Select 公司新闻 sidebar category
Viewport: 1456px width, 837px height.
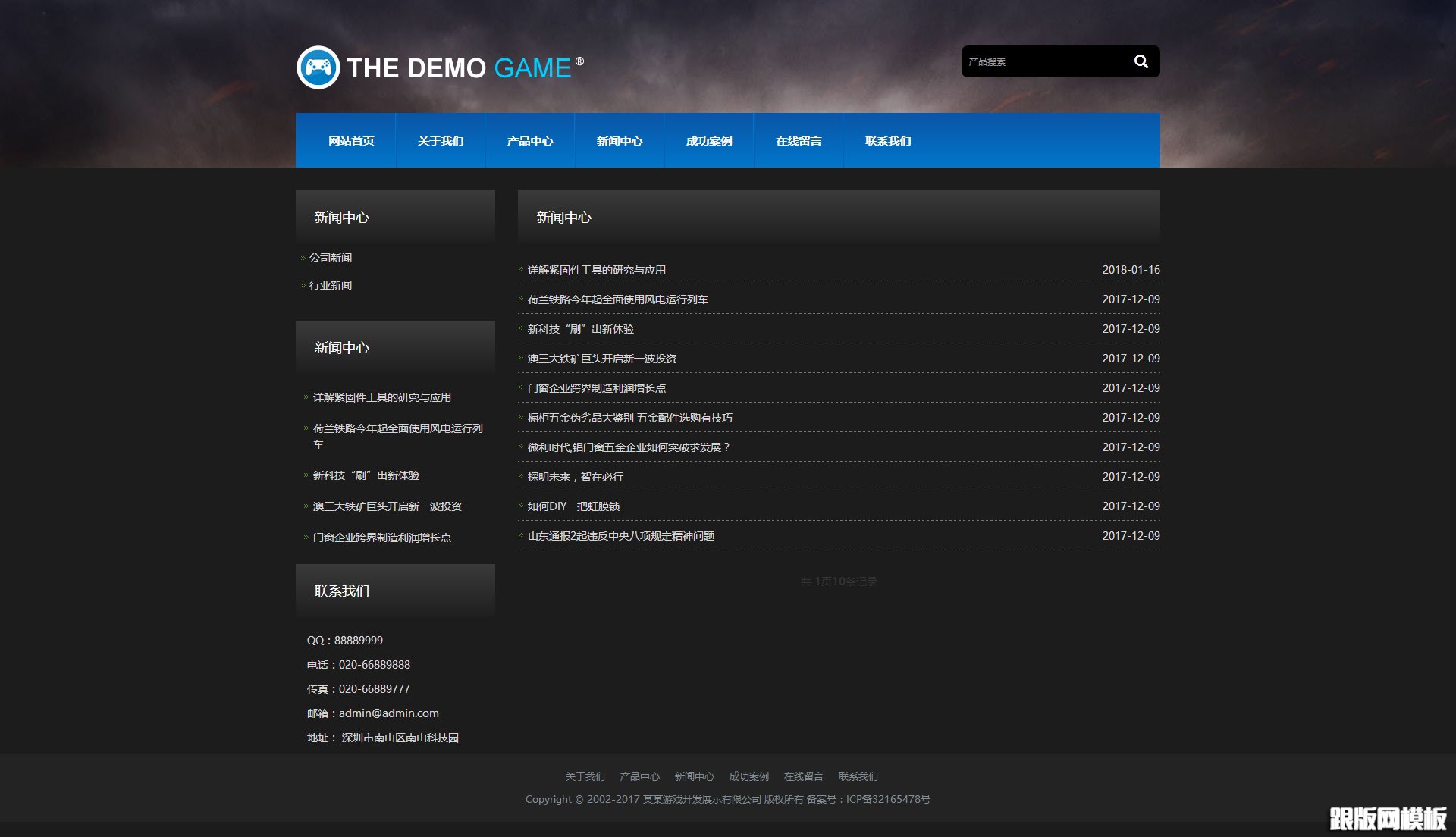pyautogui.click(x=331, y=258)
